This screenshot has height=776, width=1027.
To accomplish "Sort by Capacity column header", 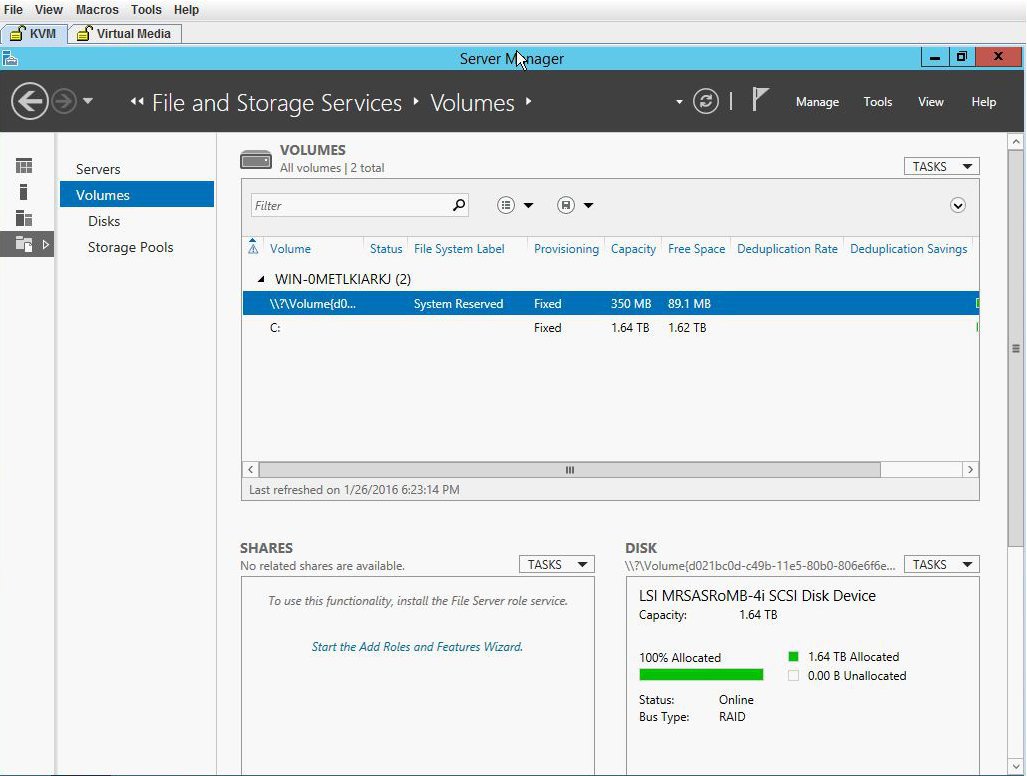I will point(633,249).
